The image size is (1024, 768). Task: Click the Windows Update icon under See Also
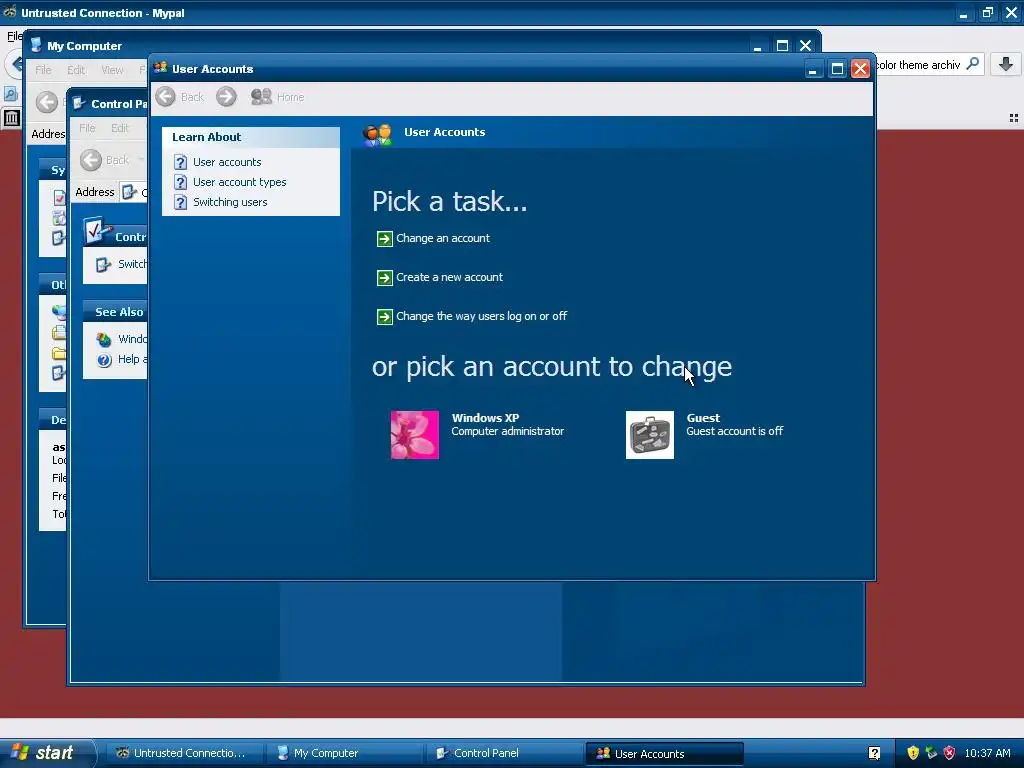click(x=104, y=340)
